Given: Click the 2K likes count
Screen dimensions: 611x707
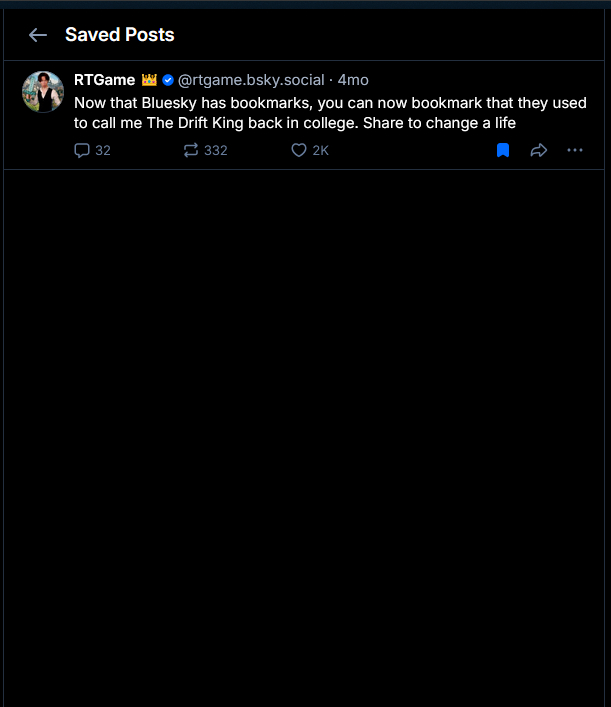Looking at the screenshot, I should click(320, 151).
